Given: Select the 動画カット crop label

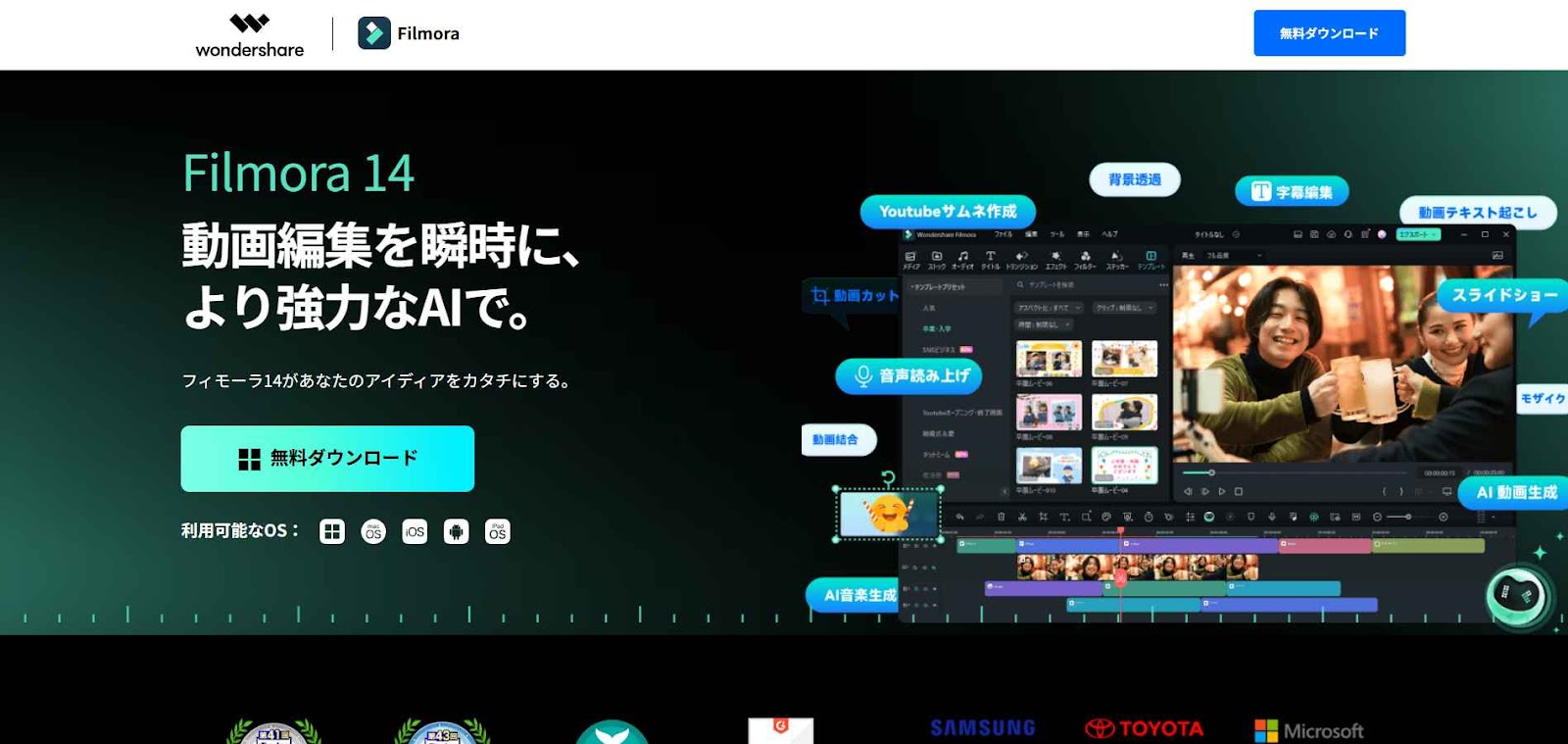Looking at the screenshot, I should click(855, 295).
